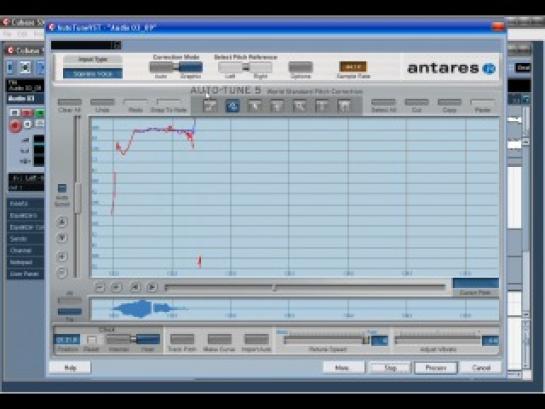
Task: Click the Help button
Action: pos(70,368)
